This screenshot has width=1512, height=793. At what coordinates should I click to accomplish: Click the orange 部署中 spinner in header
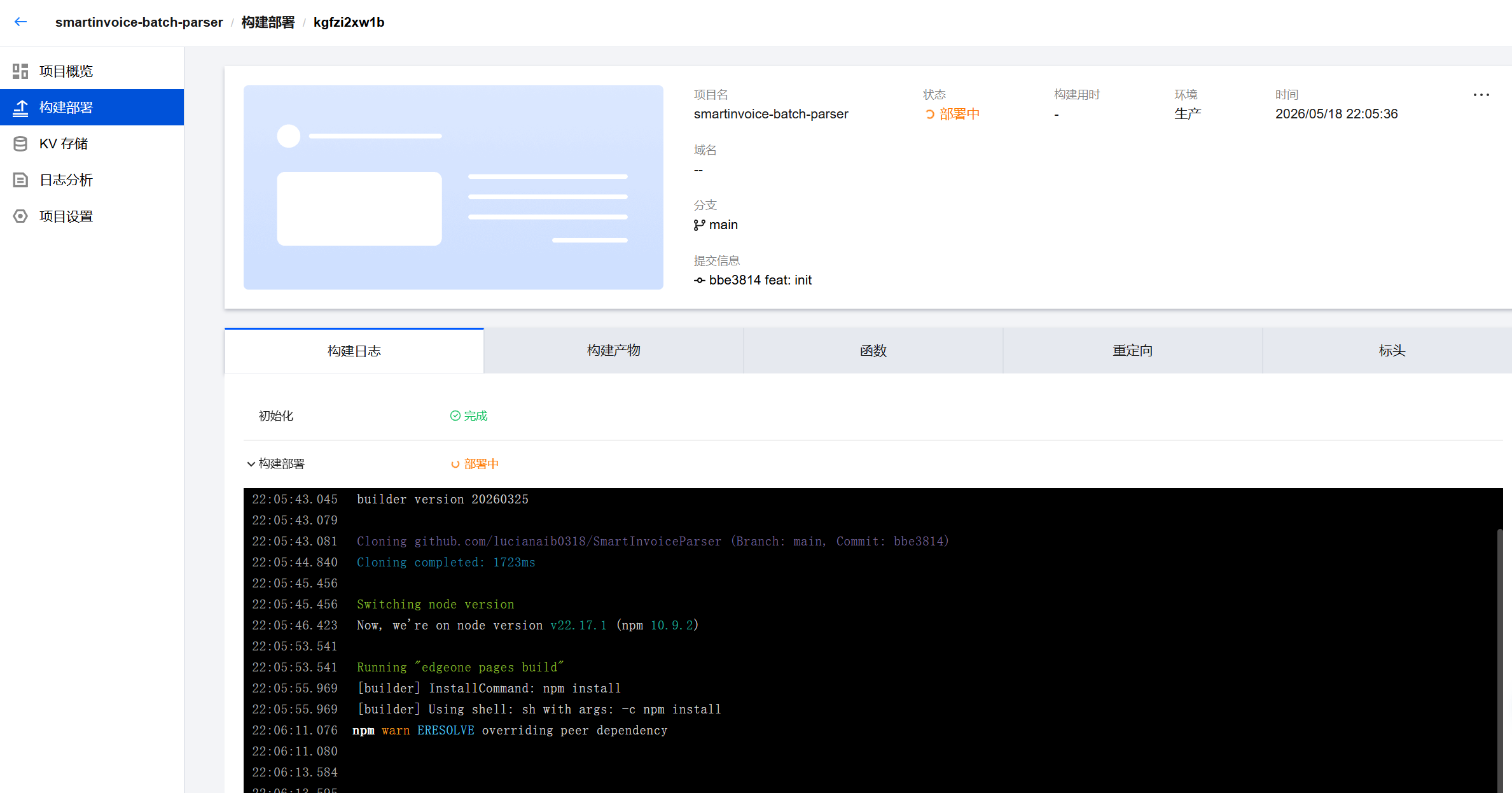930,115
